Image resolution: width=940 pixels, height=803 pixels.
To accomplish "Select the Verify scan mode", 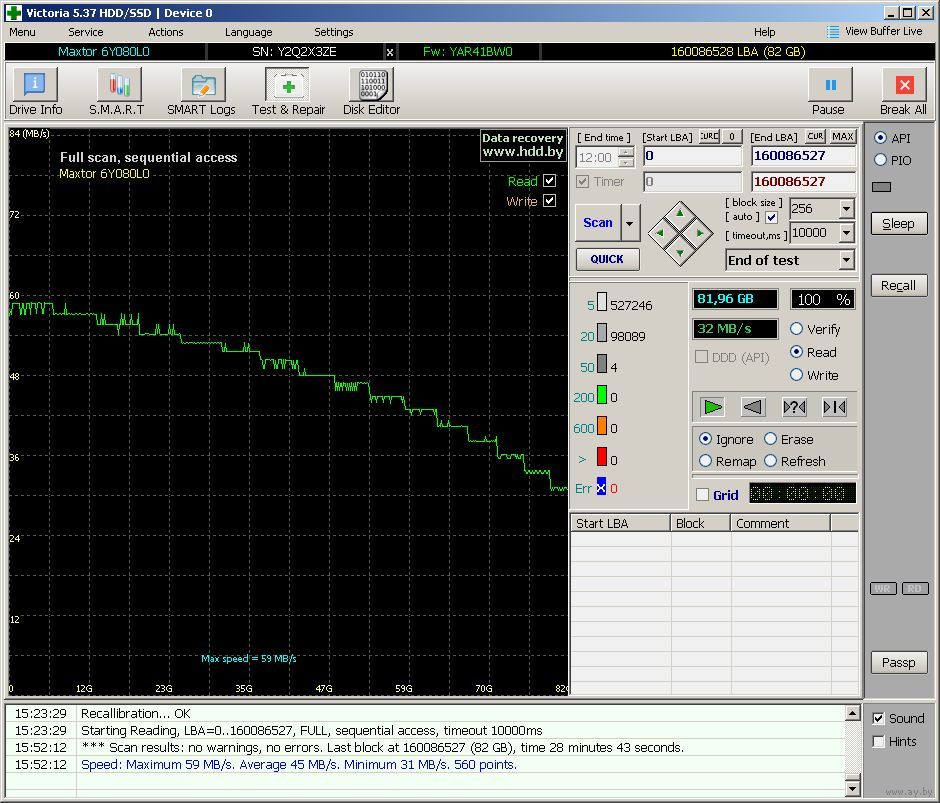I will (x=796, y=329).
